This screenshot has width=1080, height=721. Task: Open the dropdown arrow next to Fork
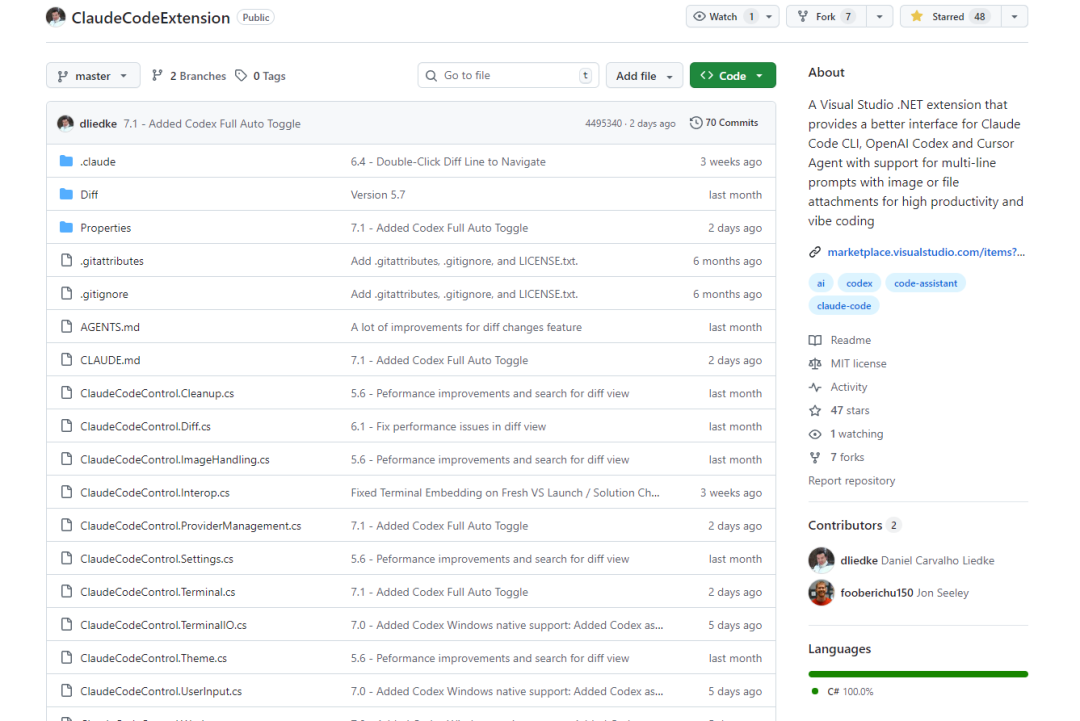tap(879, 17)
